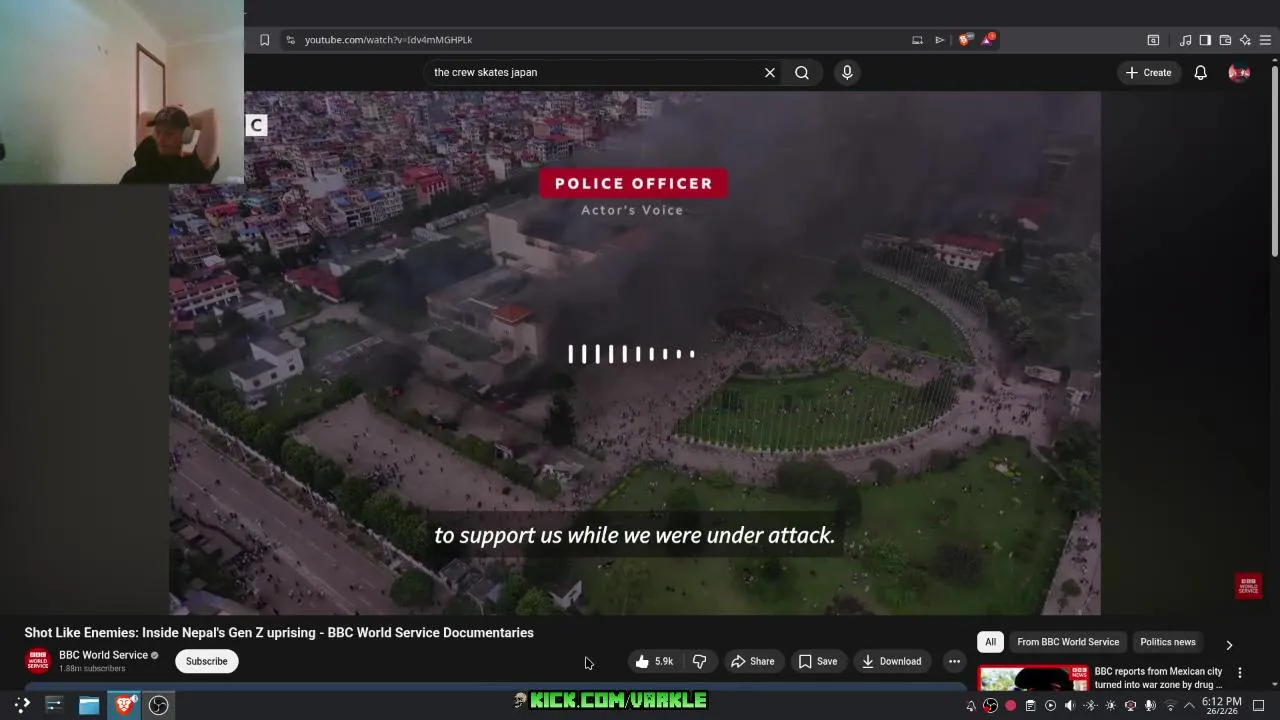Switch to OBS Studio in the taskbar
1280x720 pixels.
(158, 705)
